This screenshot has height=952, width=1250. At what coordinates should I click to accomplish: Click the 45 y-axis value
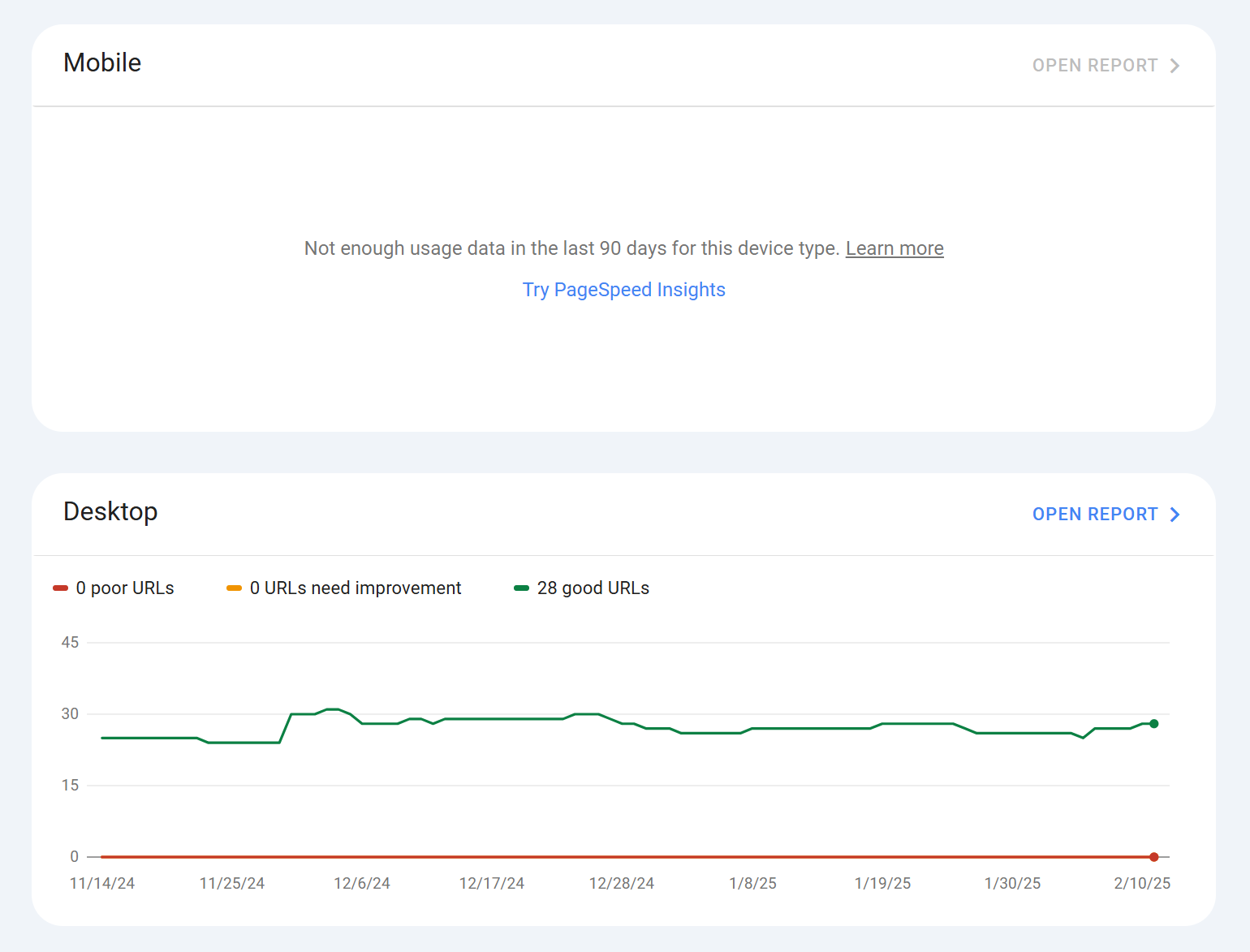pos(70,643)
